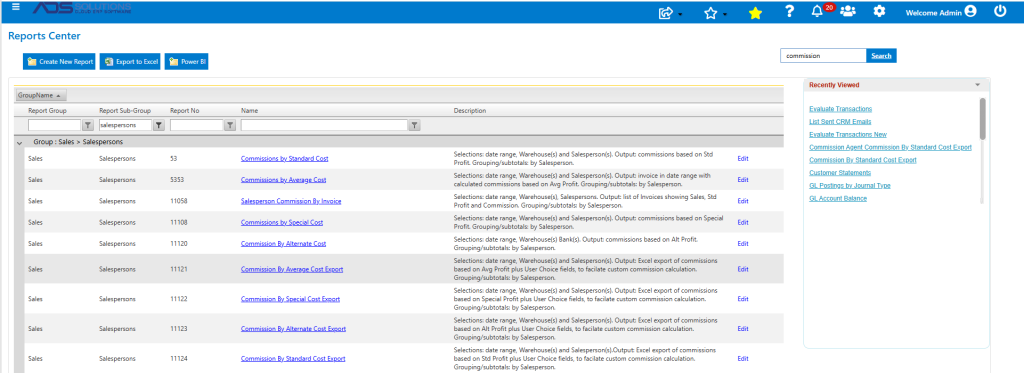Click the Report Sub-Group filter box containing salespersons
Viewport: 1024px width, 373px height.
pyautogui.click(x=125, y=125)
